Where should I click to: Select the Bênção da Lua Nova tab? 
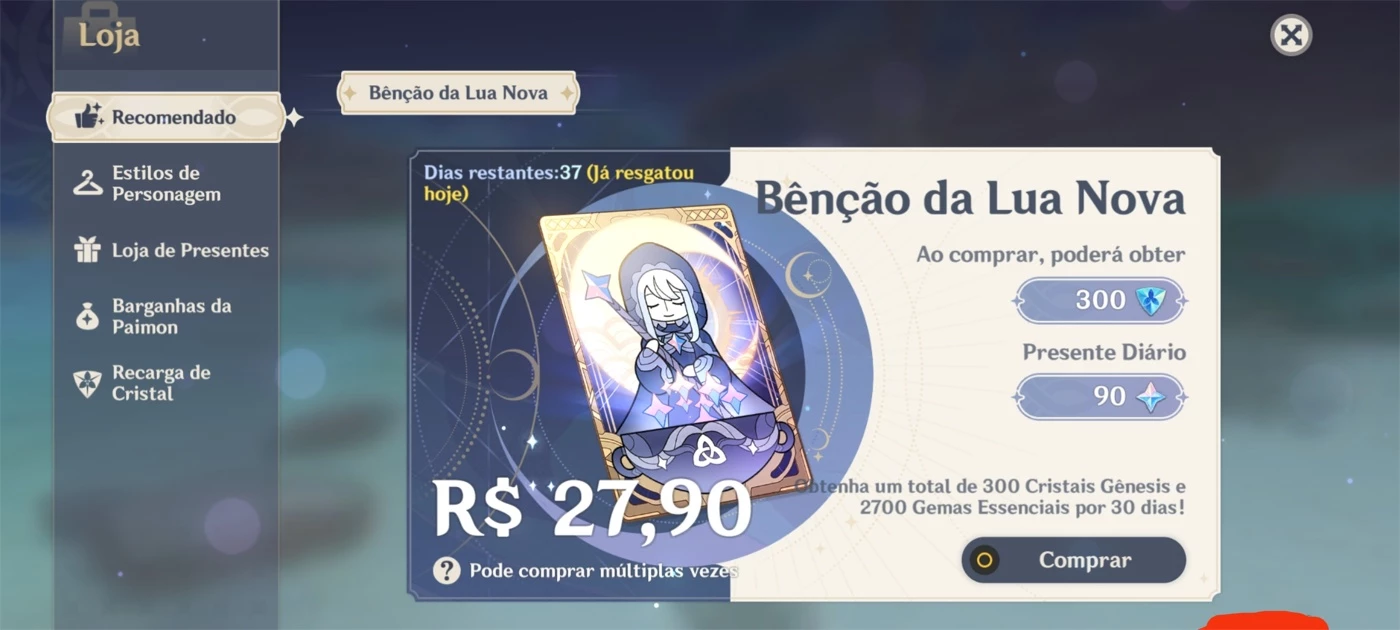(459, 93)
